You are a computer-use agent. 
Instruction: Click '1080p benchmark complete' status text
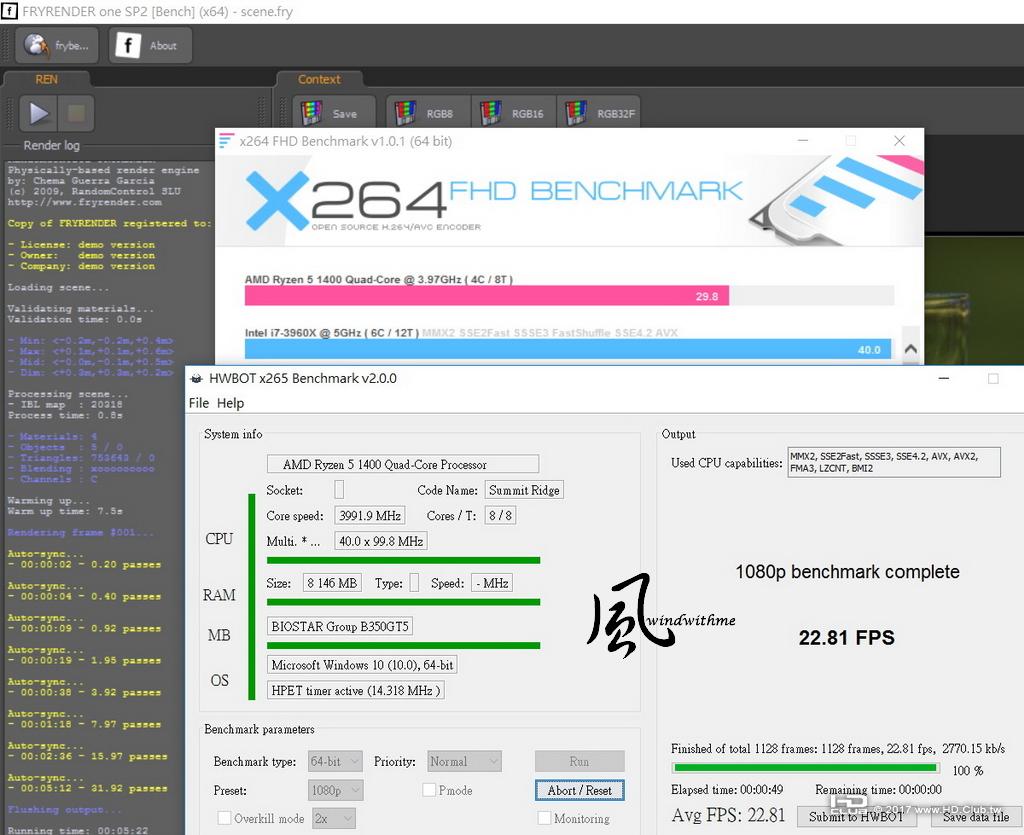pos(847,572)
